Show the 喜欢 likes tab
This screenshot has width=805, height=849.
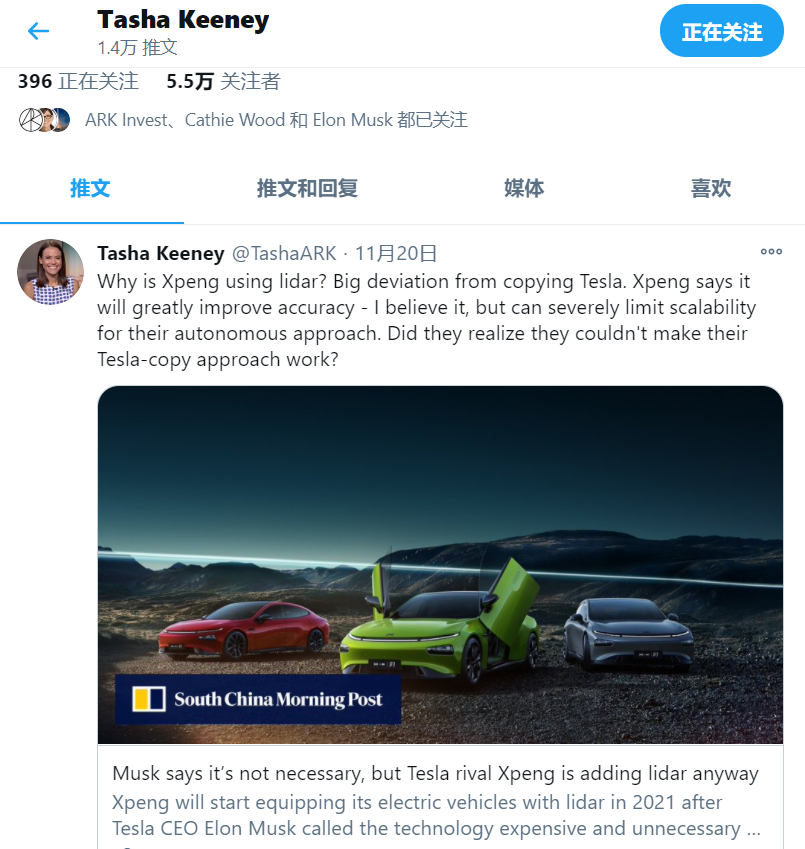click(x=711, y=188)
